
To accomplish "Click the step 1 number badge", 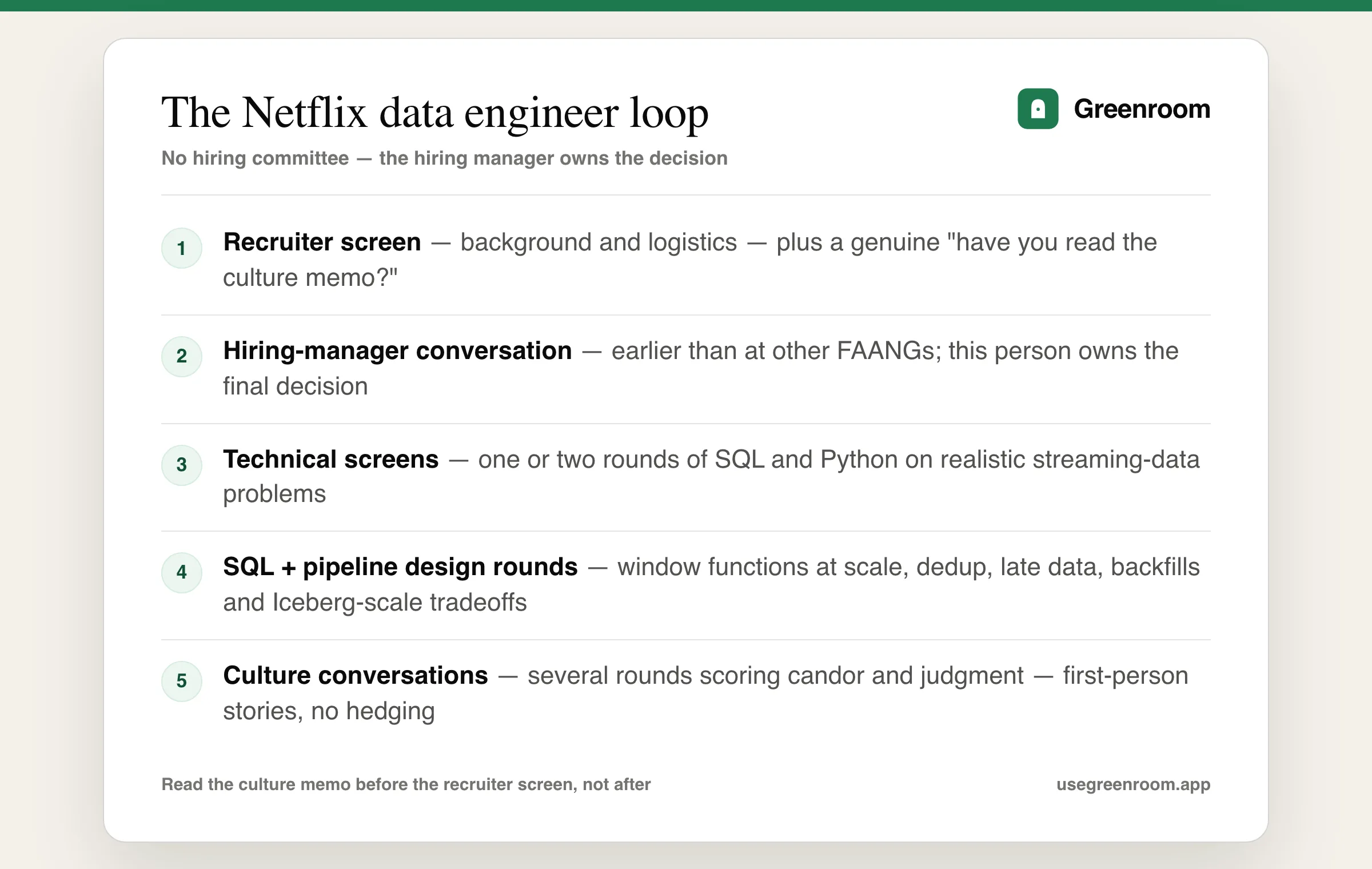I will pos(182,248).
